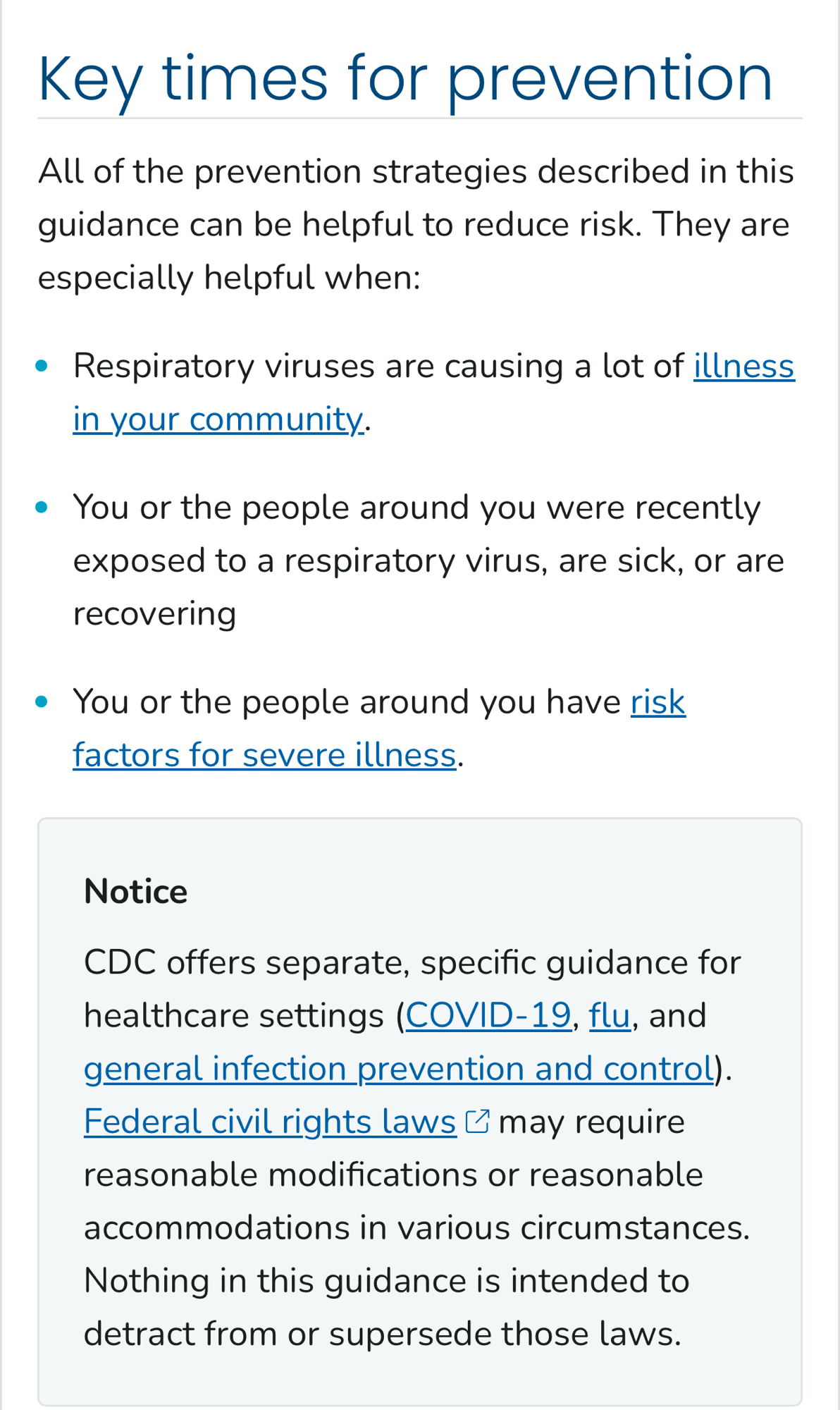This screenshot has height=1410, width=840.
Task: Open general infection prevention and control link
Action: point(398,1069)
